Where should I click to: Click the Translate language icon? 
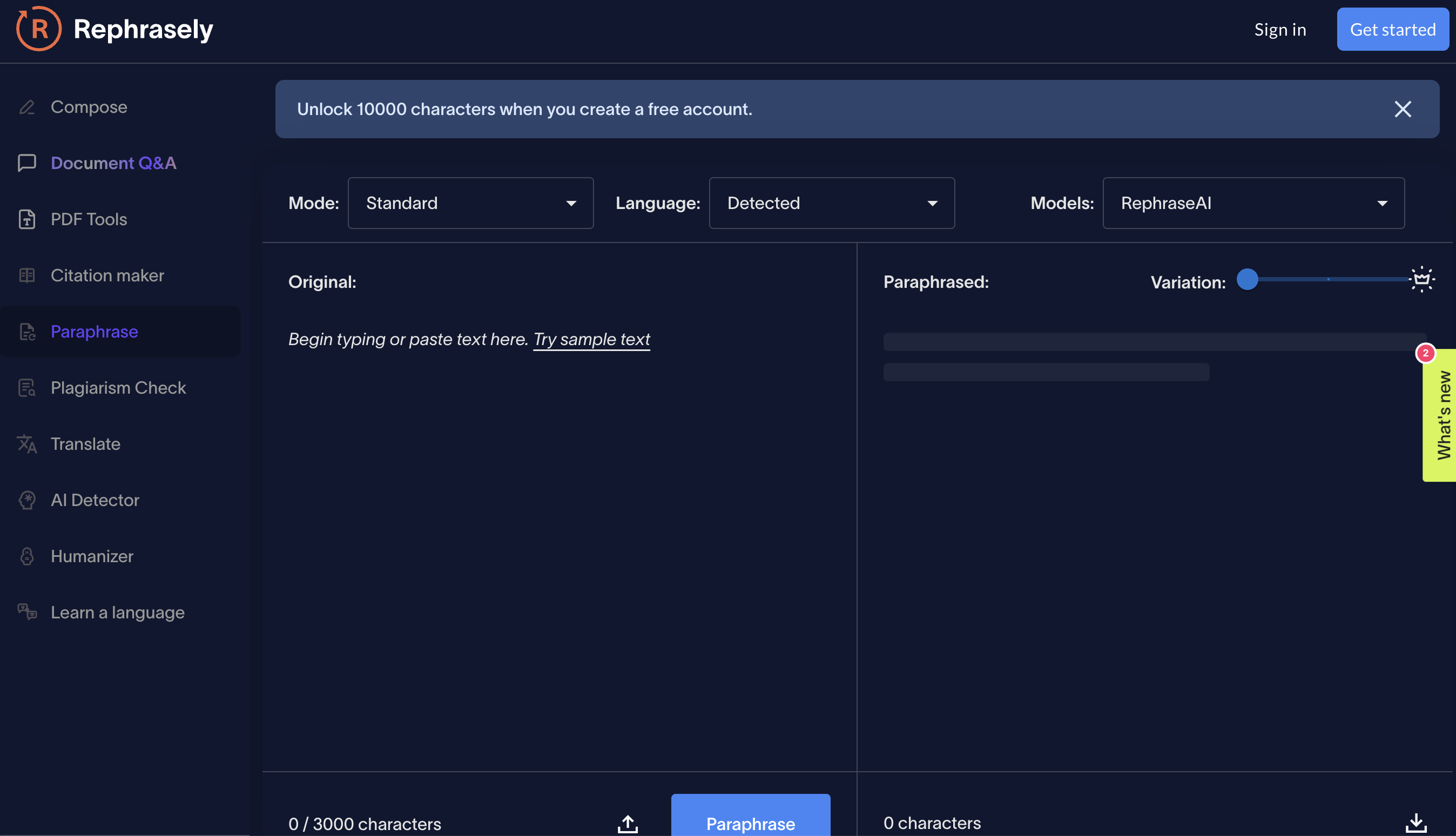pos(27,444)
